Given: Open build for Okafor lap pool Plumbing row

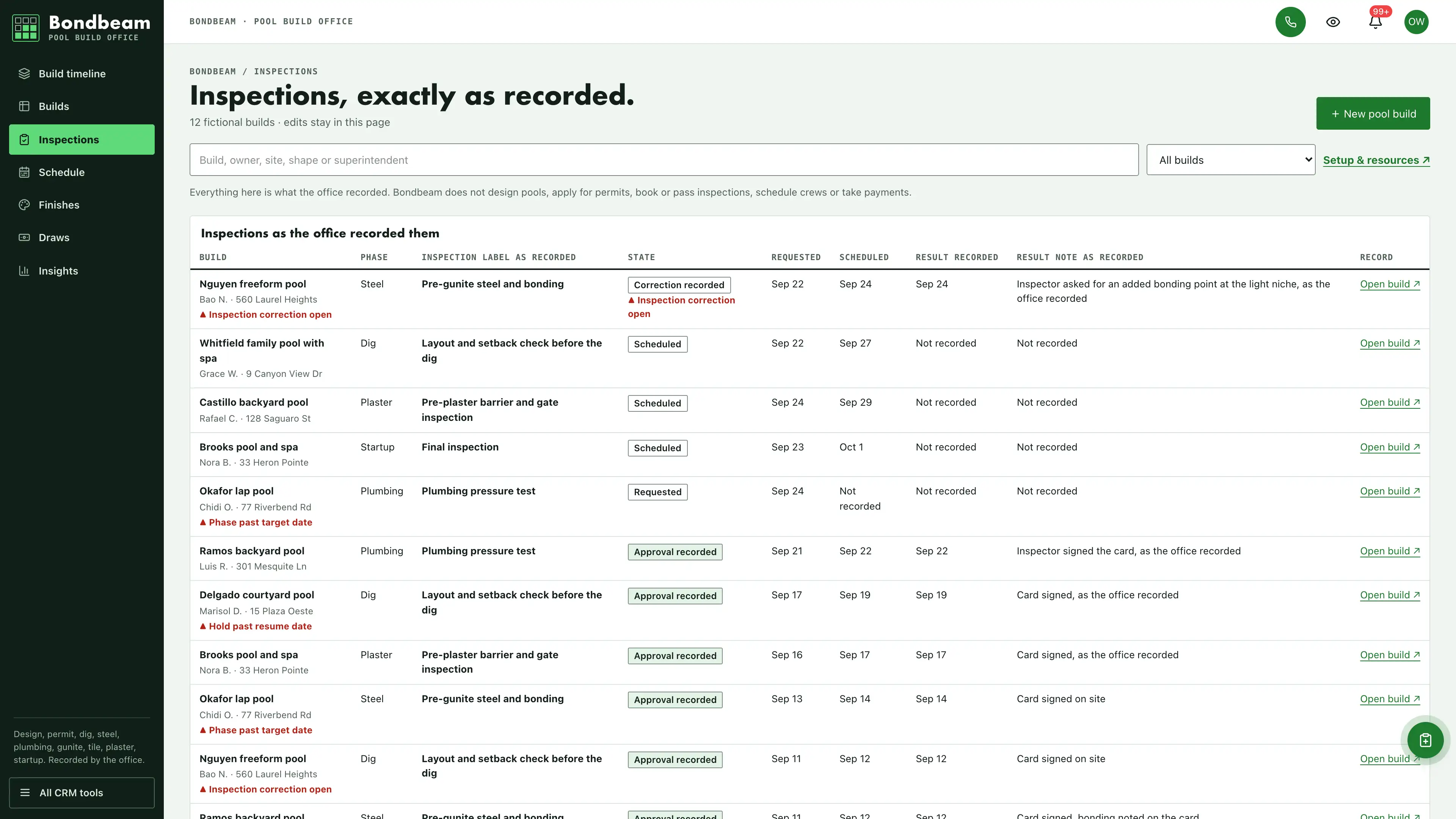Looking at the screenshot, I should coord(1390,491).
